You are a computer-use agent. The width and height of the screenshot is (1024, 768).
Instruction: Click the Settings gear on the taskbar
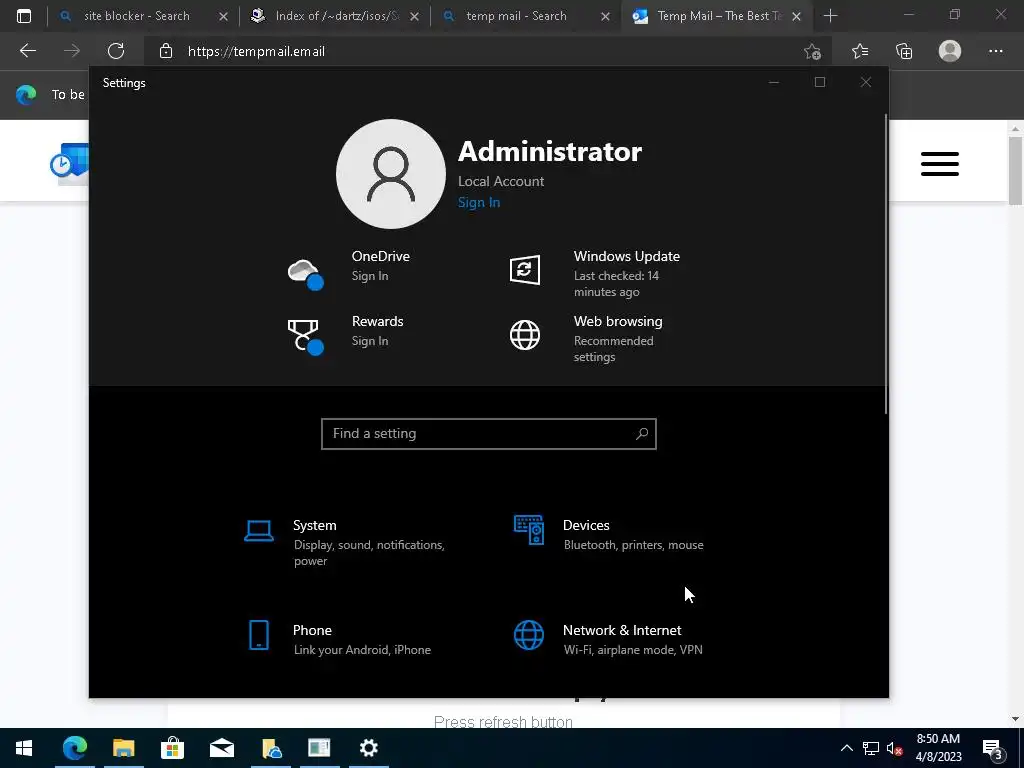pos(369,748)
